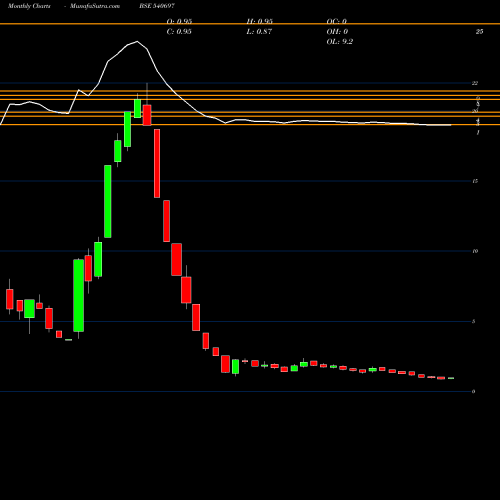This screenshot has height=500, width=500.
Task: Click the 'C: 0.95' close value
Action: 179,32
